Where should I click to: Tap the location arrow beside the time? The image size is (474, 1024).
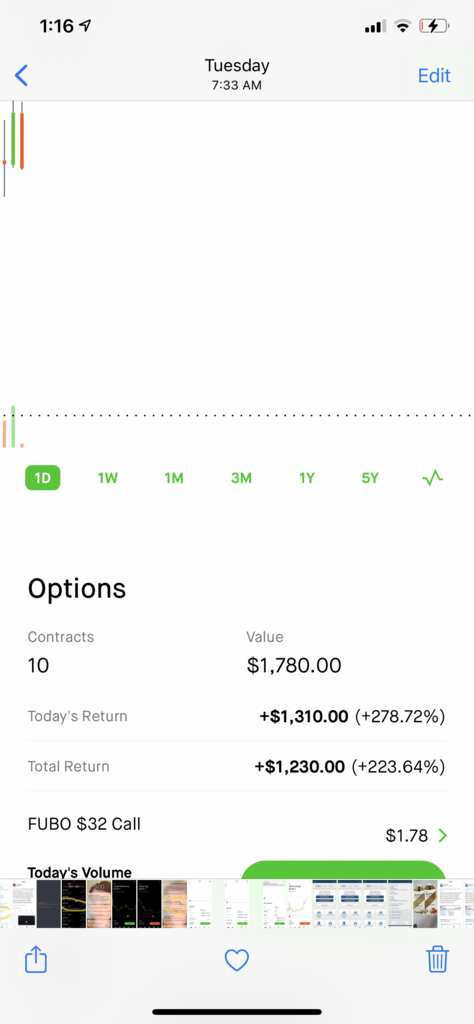pyautogui.click(x=86, y=25)
